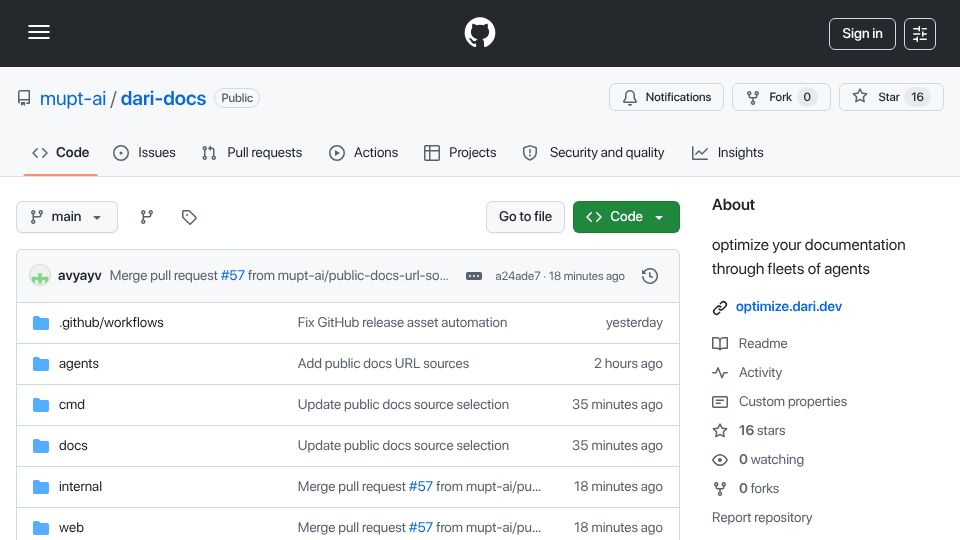The height and width of the screenshot is (540, 960).
Task: Click the cmd folder icon
Action: tap(41, 405)
